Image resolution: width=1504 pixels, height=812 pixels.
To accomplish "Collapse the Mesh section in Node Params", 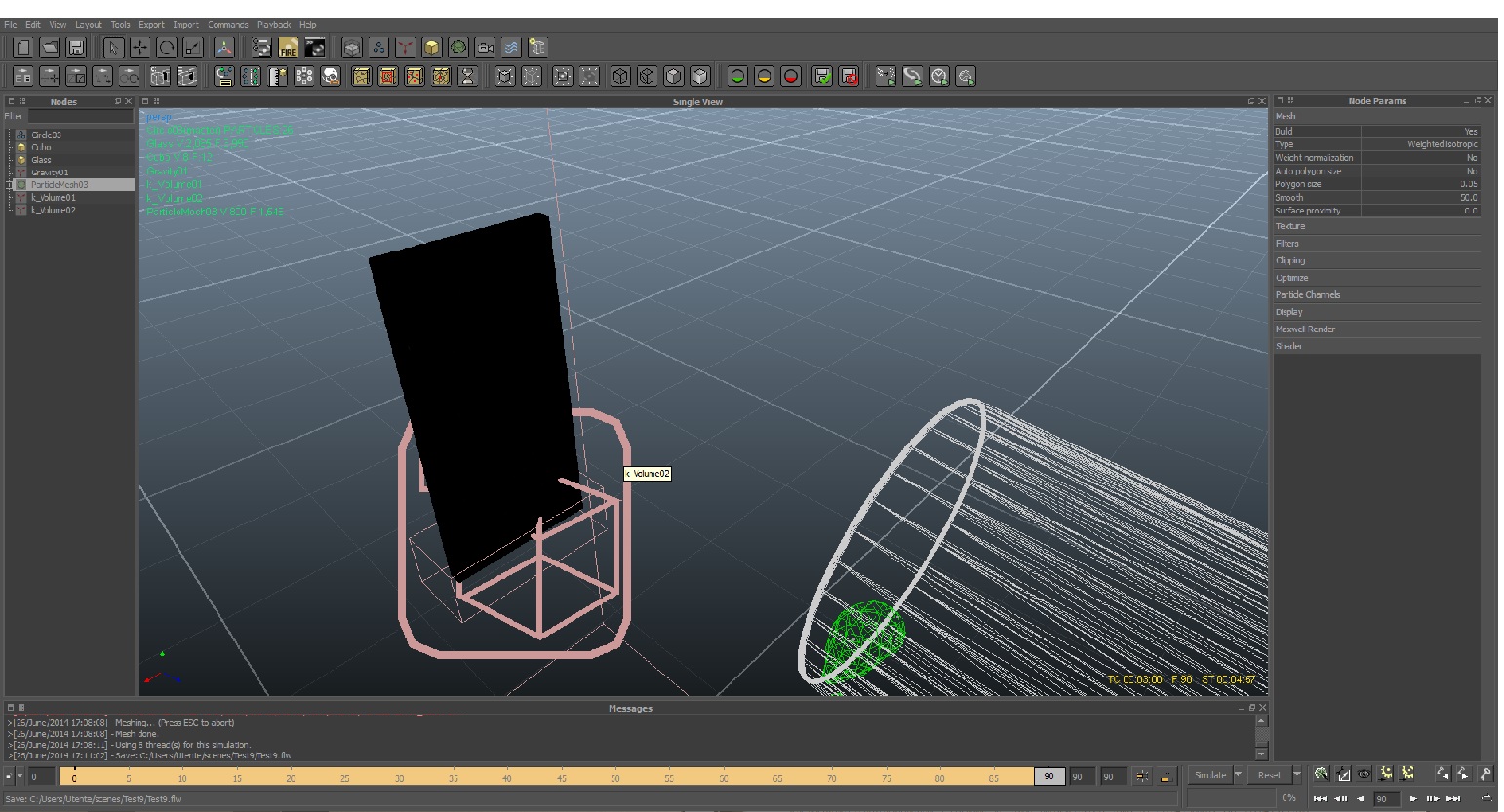I will click(1376, 116).
